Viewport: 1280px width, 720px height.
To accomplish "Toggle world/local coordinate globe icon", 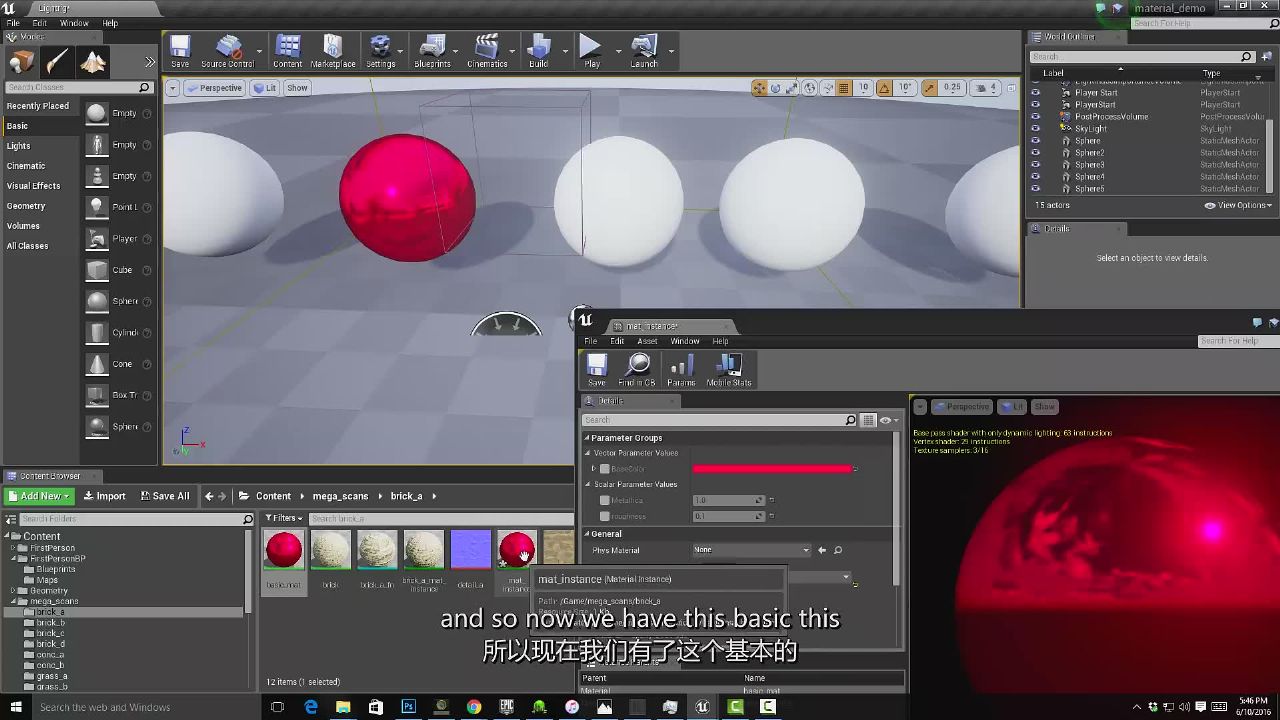I will [810, 88].
